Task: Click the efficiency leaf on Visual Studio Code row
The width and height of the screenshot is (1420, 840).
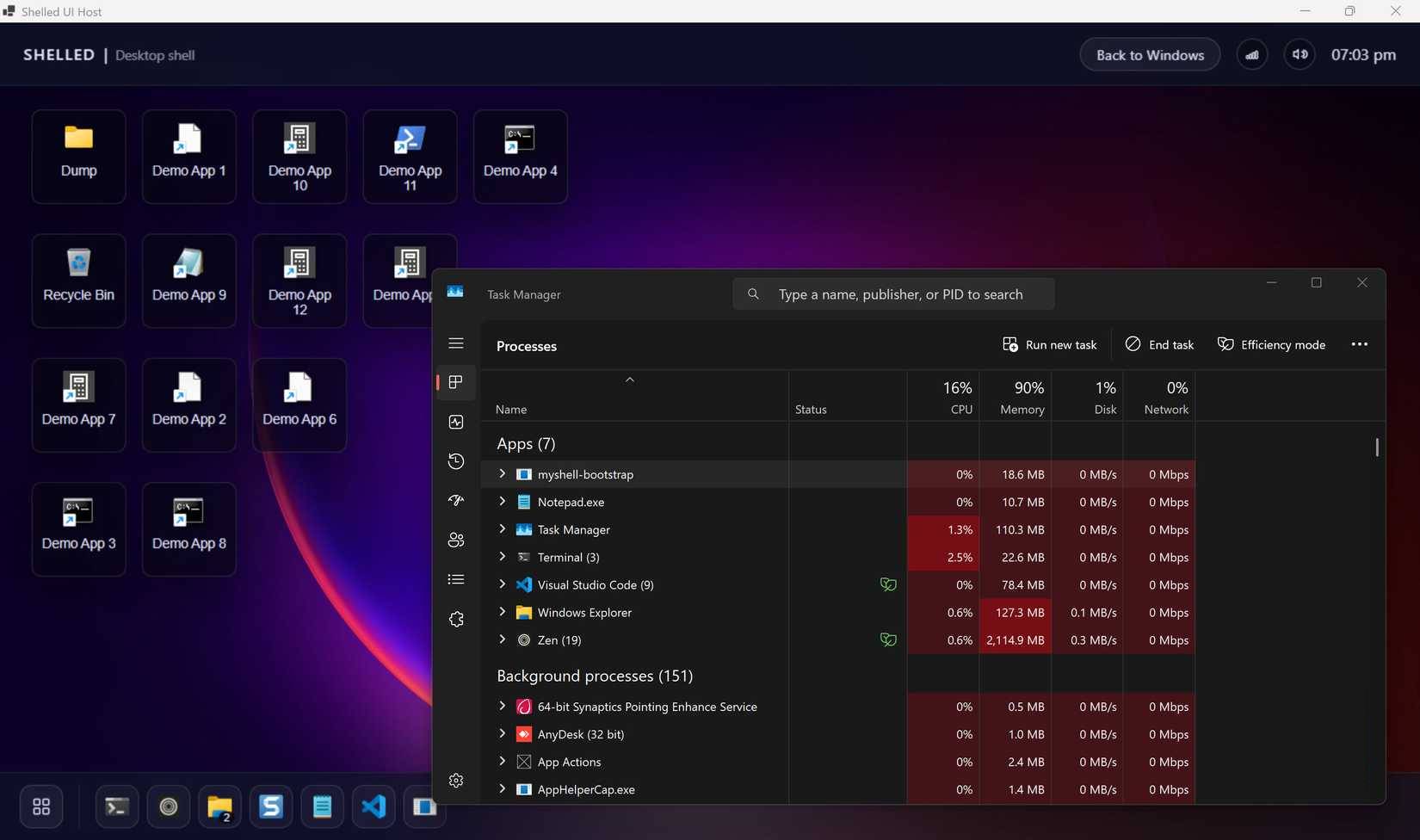Action: [x=887, y=584]
